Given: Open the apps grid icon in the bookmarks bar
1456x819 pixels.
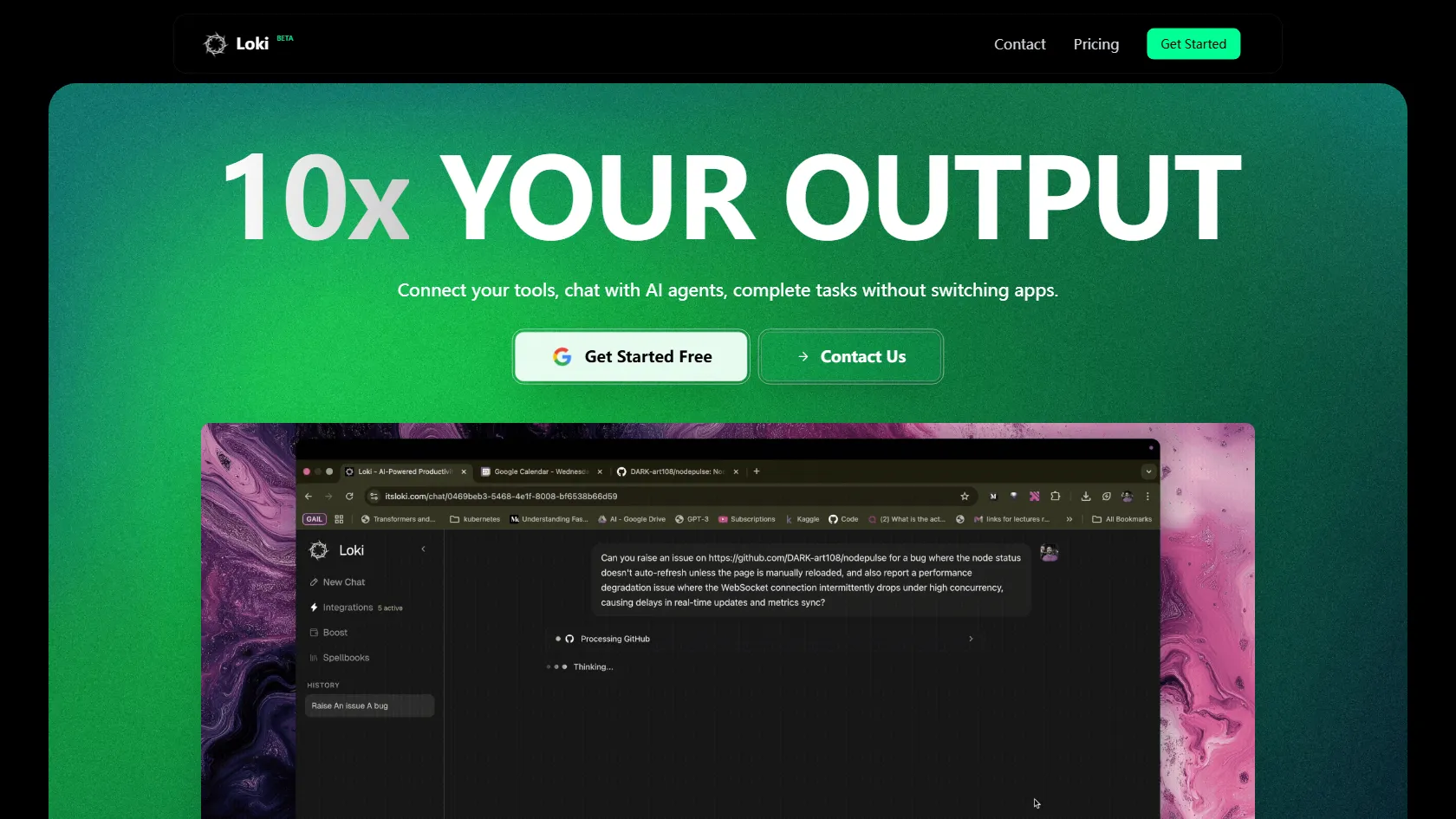Looking at the screenshot, I should [x=339, y=519].
